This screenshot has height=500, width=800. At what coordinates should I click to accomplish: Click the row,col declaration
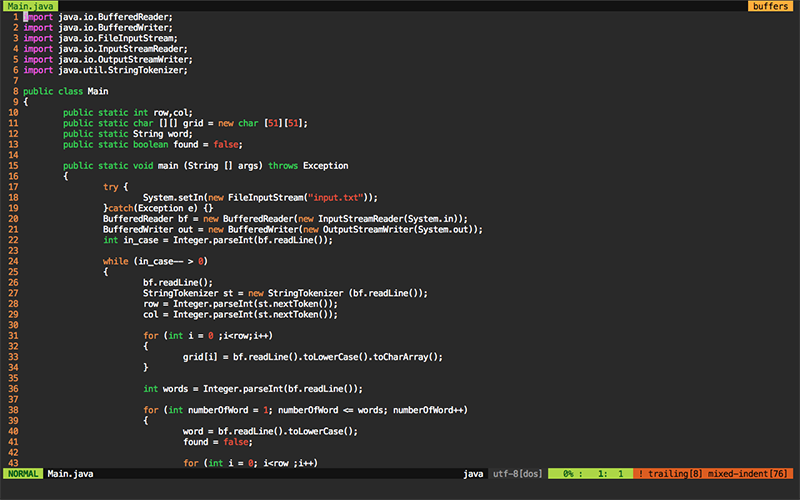click(173, 113)
